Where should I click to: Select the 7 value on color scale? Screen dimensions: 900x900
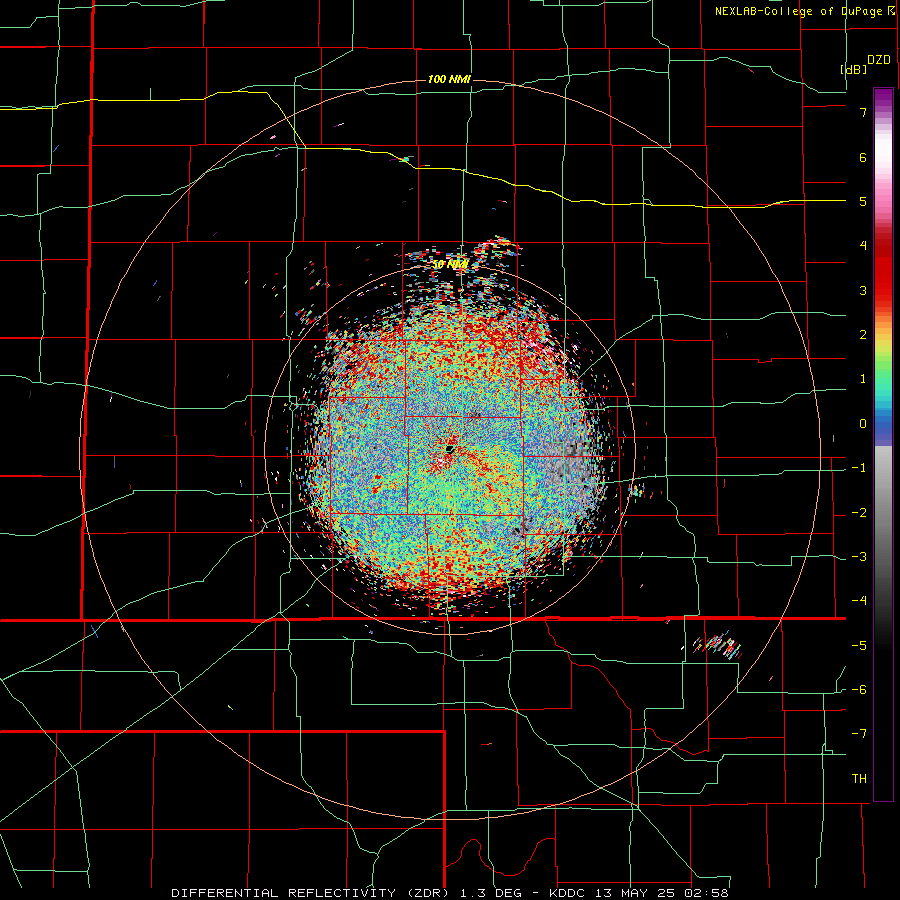pos(863,112)
